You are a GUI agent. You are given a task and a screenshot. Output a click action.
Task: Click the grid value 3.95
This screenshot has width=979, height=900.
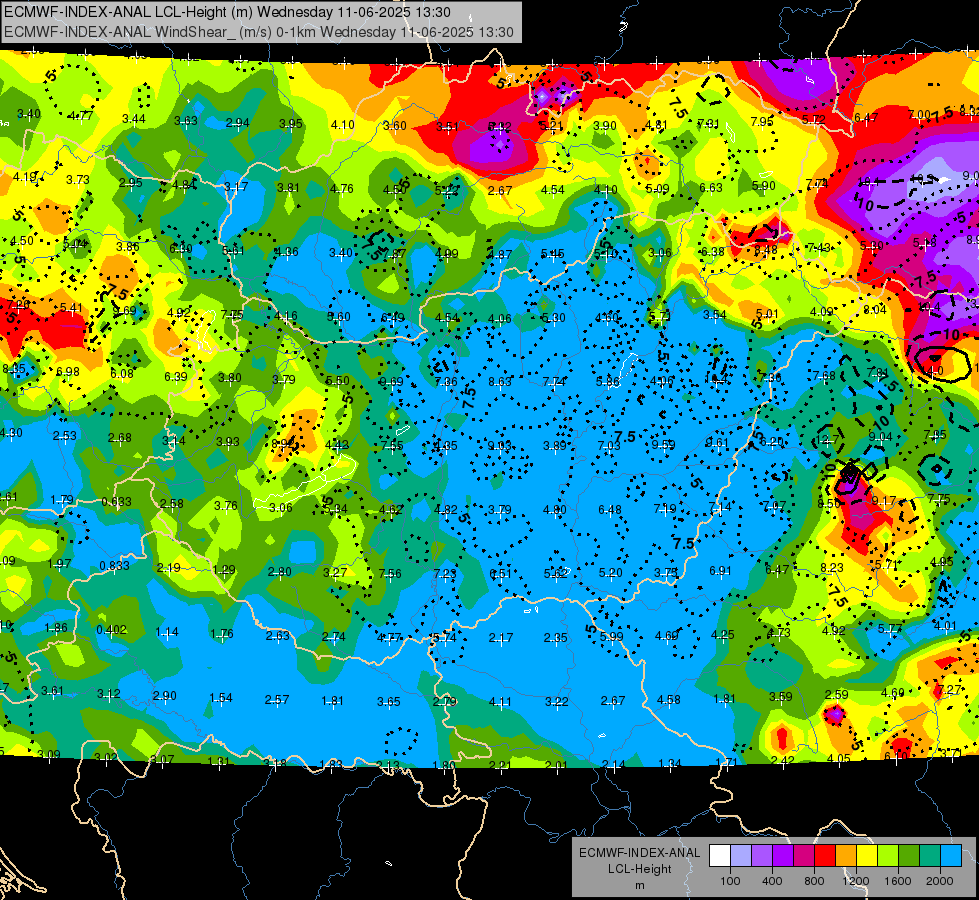coord(291,124)
